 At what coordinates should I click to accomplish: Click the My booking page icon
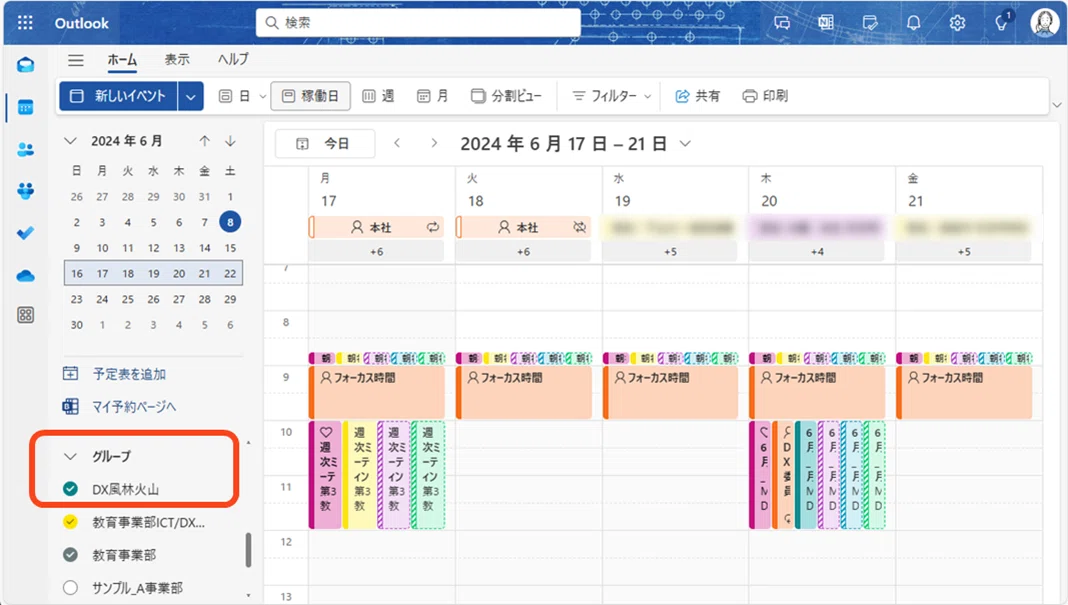pos(70,406)
